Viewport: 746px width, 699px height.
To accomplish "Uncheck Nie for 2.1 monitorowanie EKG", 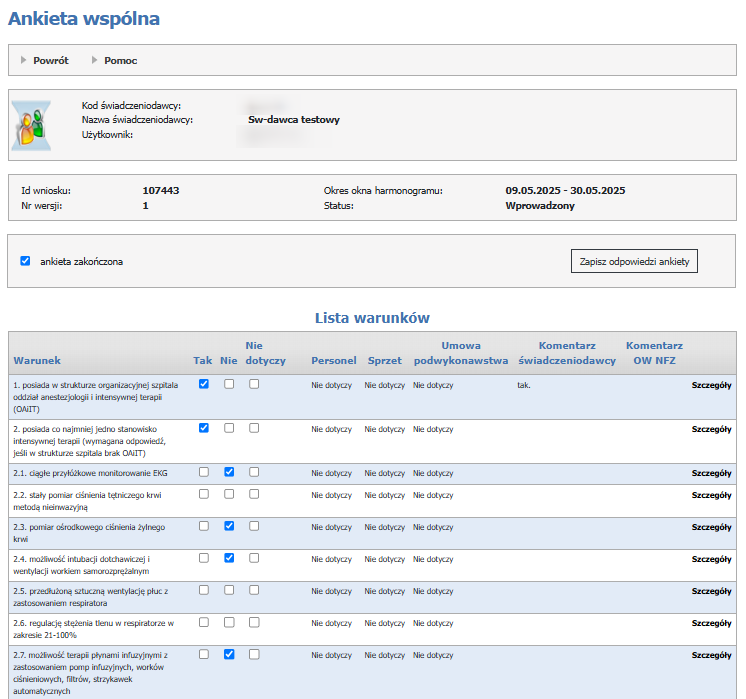I will point(229,472).
